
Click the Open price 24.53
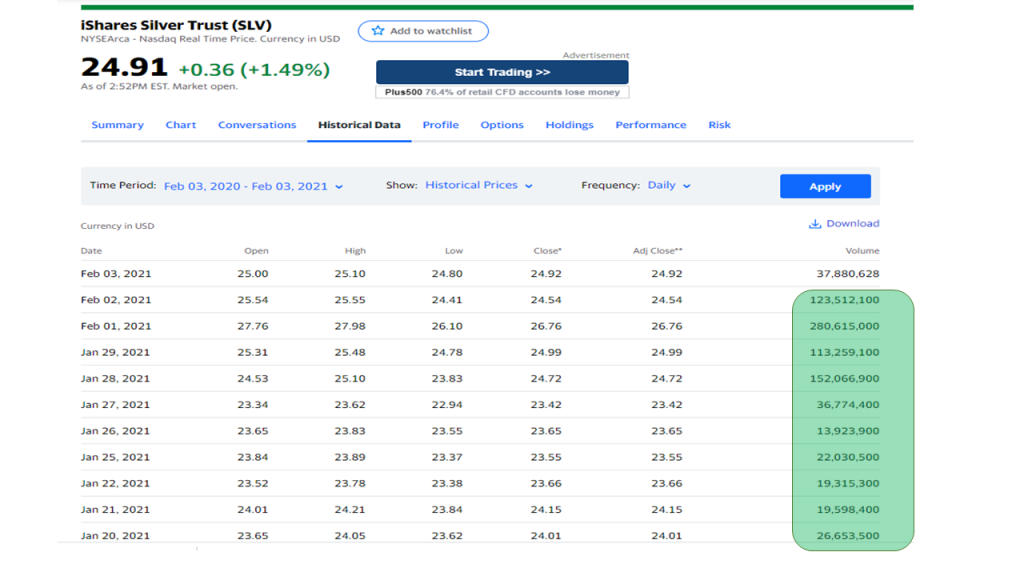253,378
